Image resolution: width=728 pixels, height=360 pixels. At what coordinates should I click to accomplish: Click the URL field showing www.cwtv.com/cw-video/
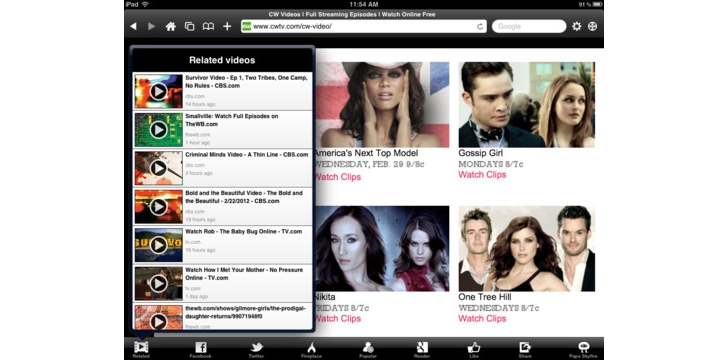[x=364, y=26]
